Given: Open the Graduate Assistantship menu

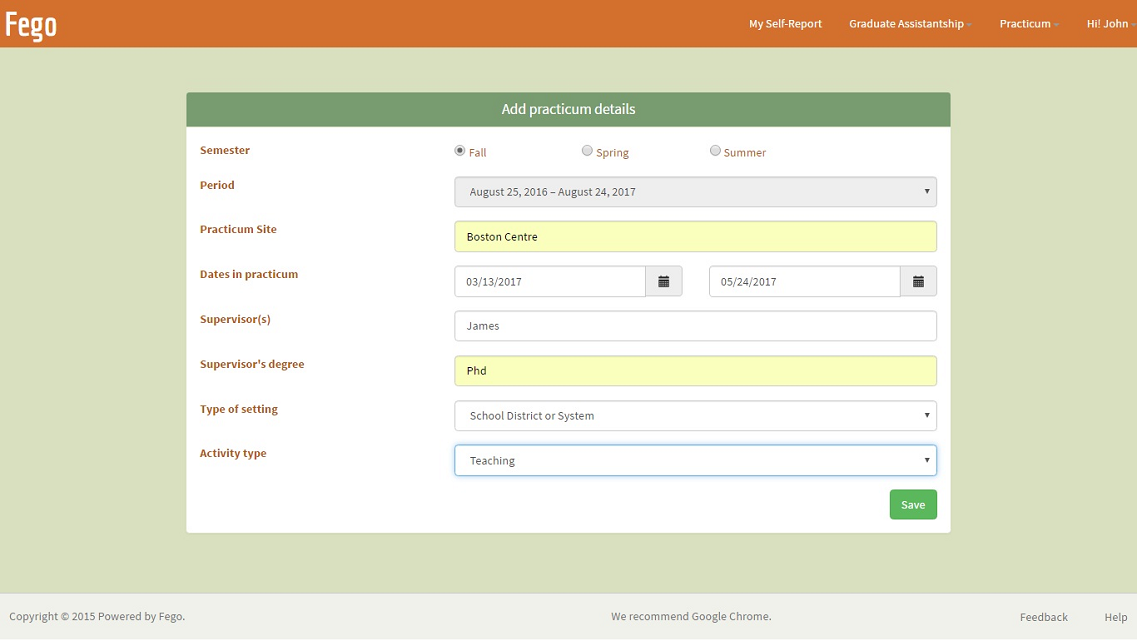Looking at the screenshot, I should pos(909,24).
